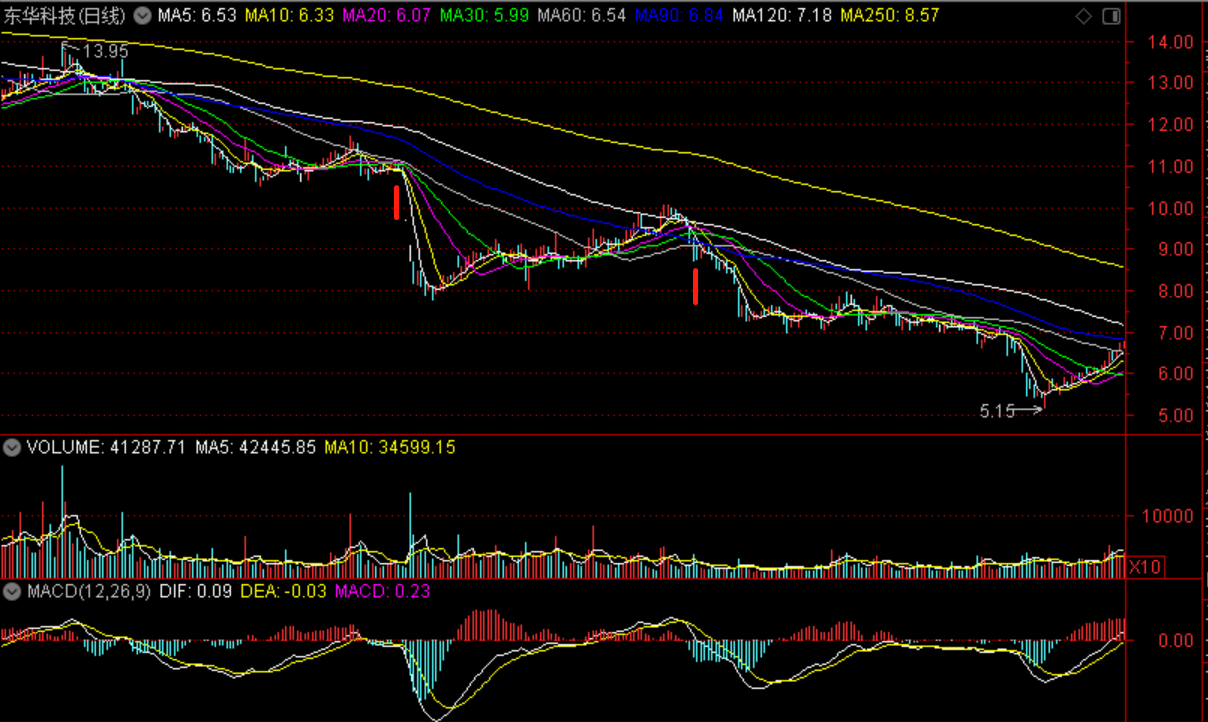Click the 9.00 price axis label
Viewport: 1208px width, 722px height.
(x=1178, y=249)
